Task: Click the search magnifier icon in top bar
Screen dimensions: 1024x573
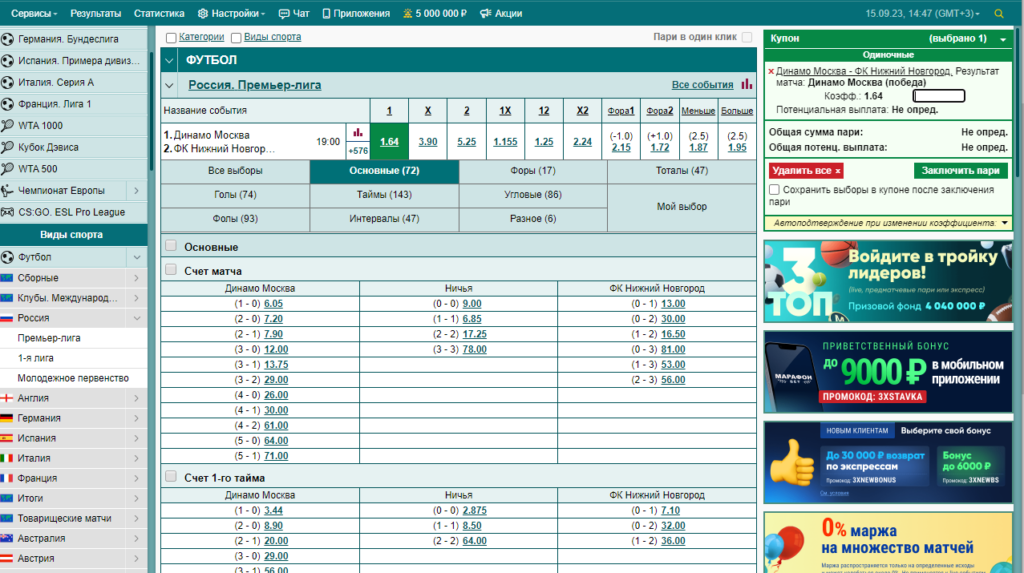Action: click(999, 14)
